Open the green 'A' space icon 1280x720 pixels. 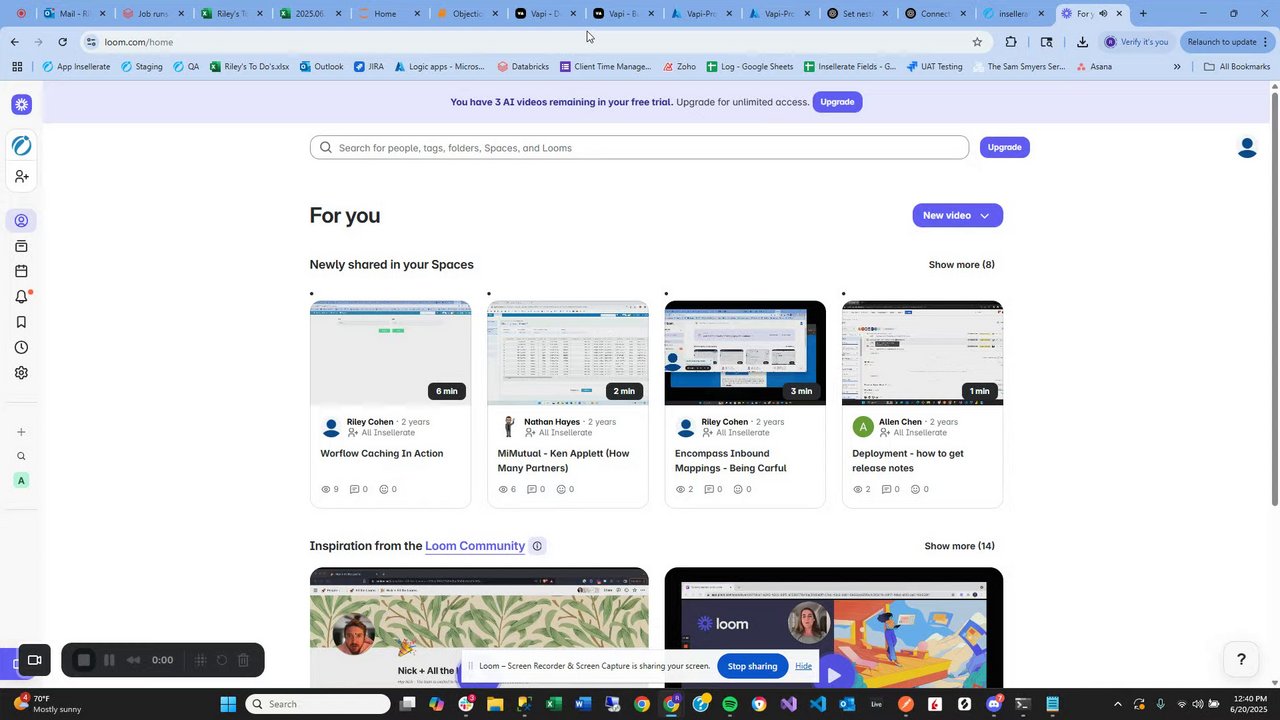tap(21, 481)
